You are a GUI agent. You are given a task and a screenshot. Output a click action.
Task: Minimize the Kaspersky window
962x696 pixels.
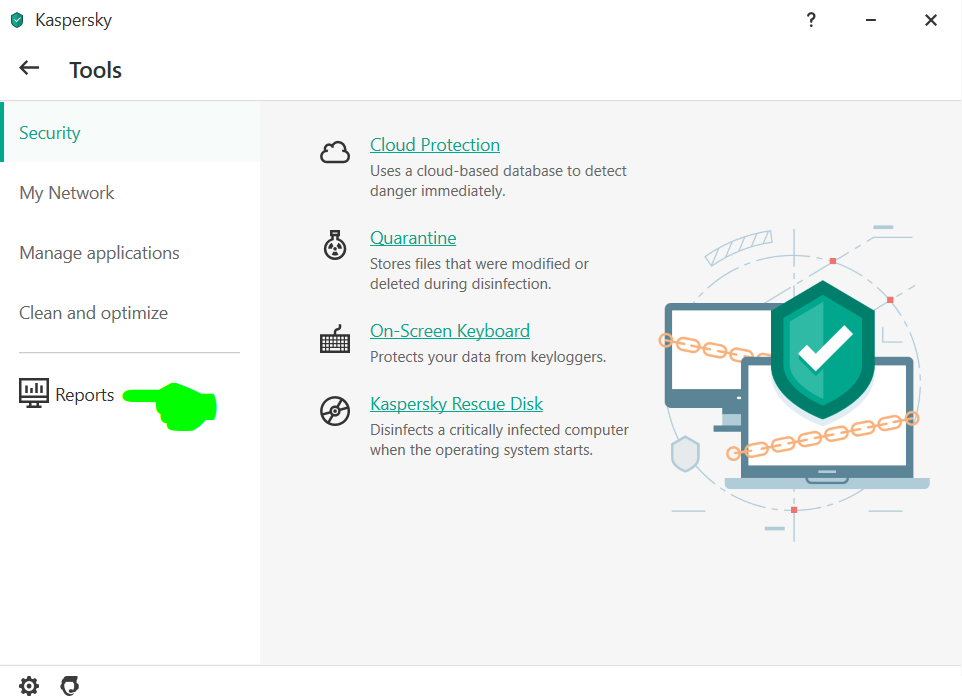pyautogui.click(x=871, y=20)
